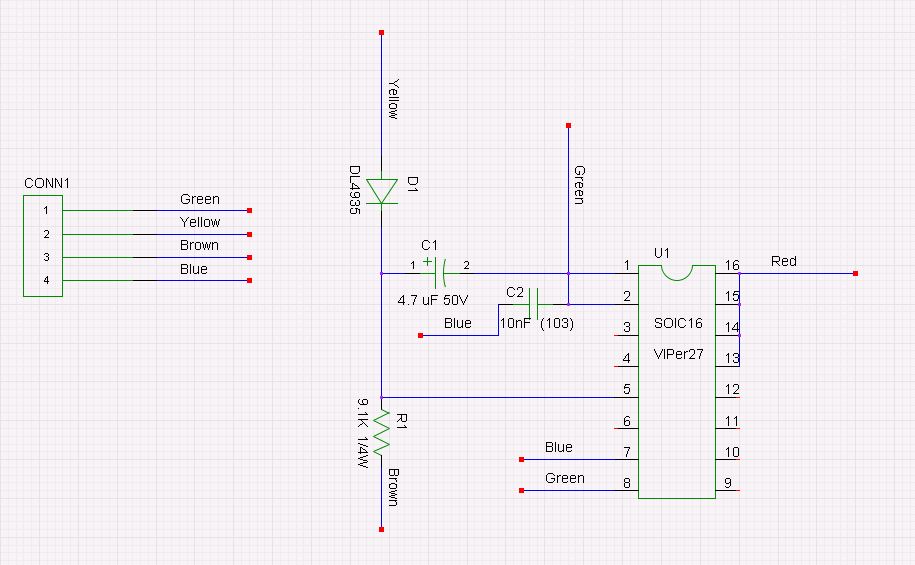This screenshot has width=915, height=565.
Task: Select U1 pin 16 number
Action: 732,266
